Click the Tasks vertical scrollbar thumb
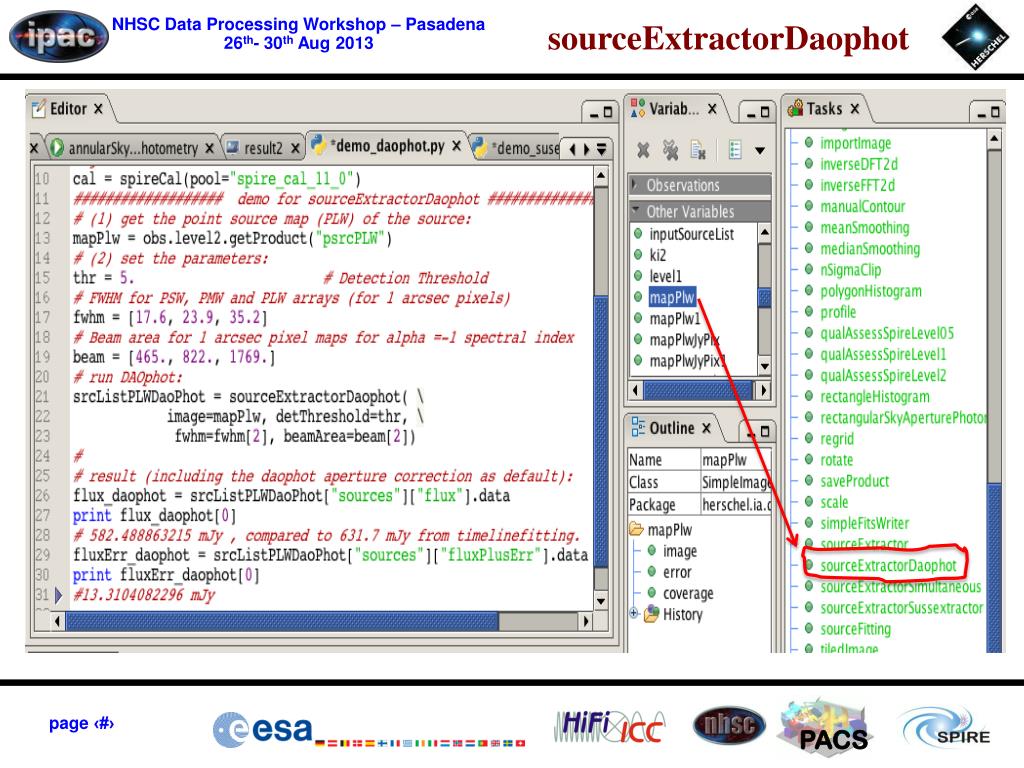The height and width of the screenshot is (768, 1024). coord(995,568)
